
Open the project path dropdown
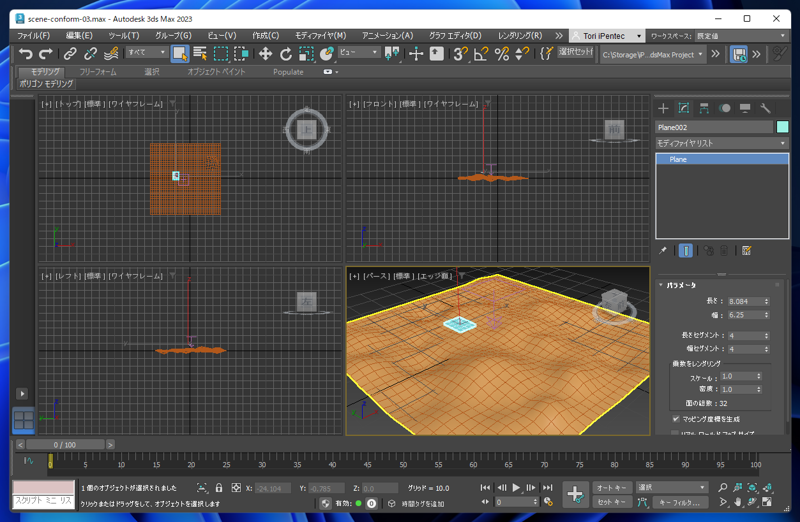(653, 54)
